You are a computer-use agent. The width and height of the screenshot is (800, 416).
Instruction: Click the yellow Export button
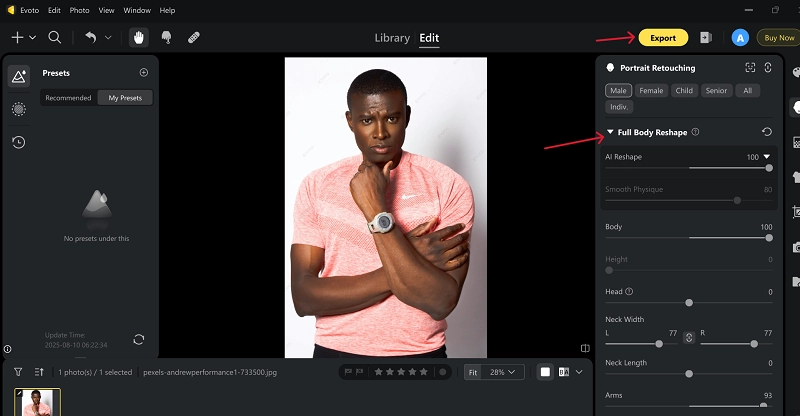click(x=663, y=38)
